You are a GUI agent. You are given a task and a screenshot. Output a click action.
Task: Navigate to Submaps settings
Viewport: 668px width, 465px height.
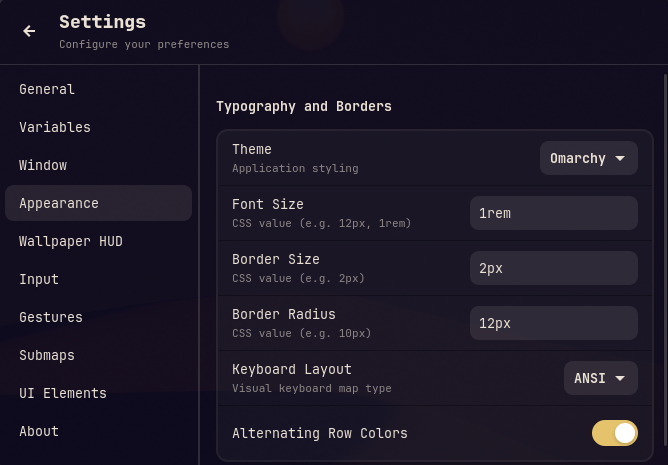tap(47, 355)
